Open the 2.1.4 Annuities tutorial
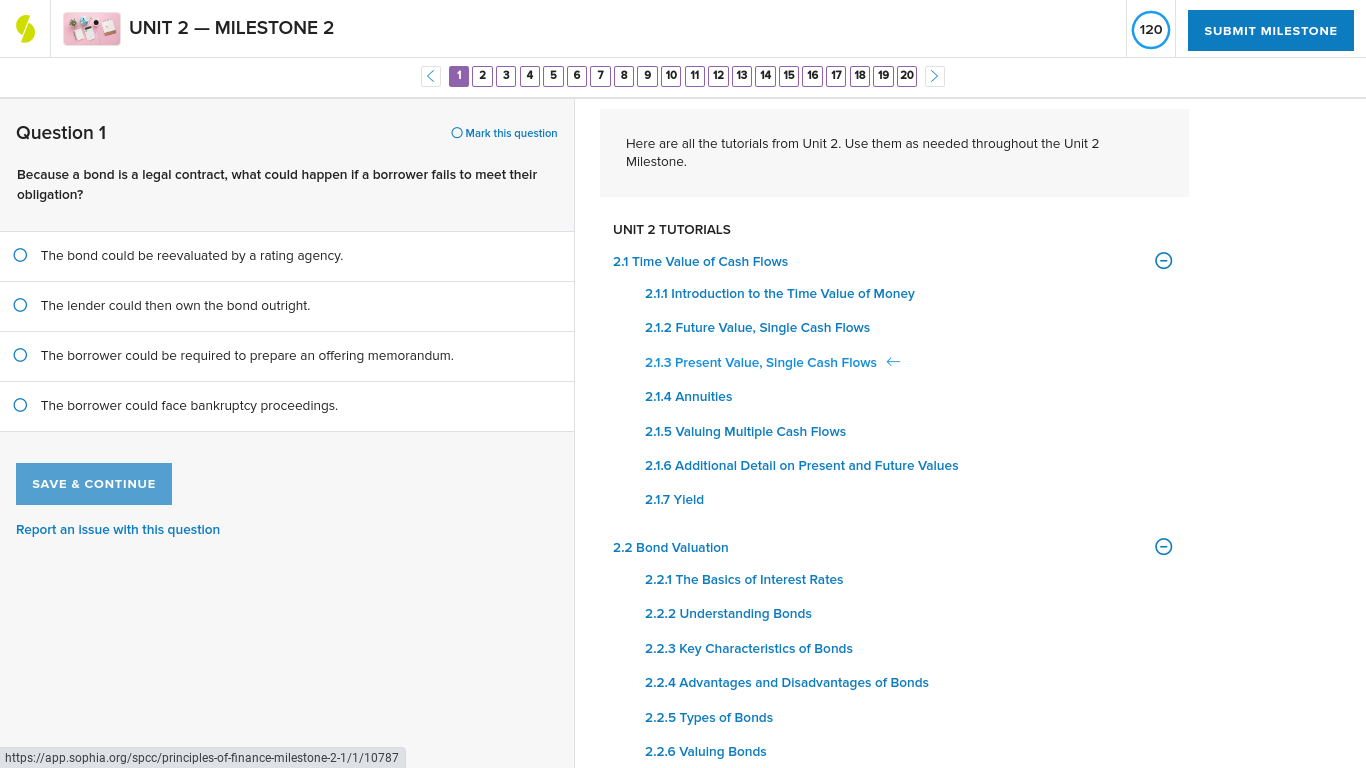The height and width of the screenshot is (768, 1366). point(688,396)
